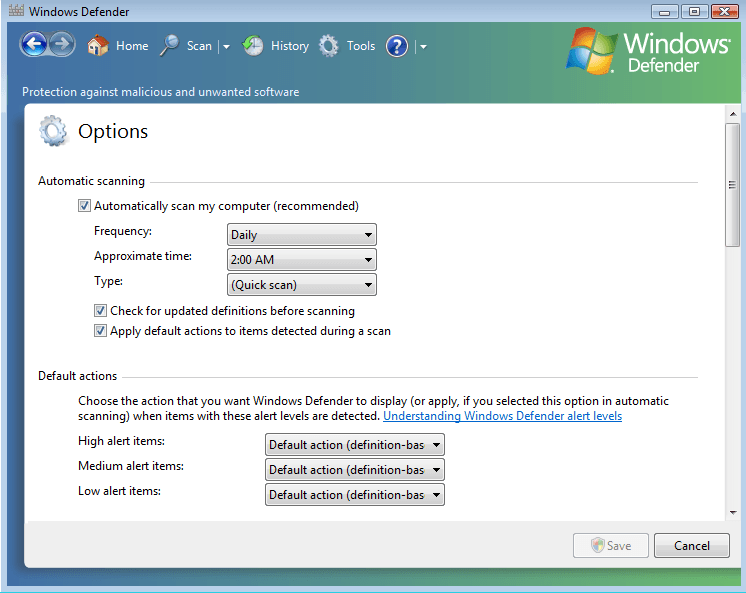Open the Approximate time dropdown
Screen dimensions: 746x593
point(301,260)
